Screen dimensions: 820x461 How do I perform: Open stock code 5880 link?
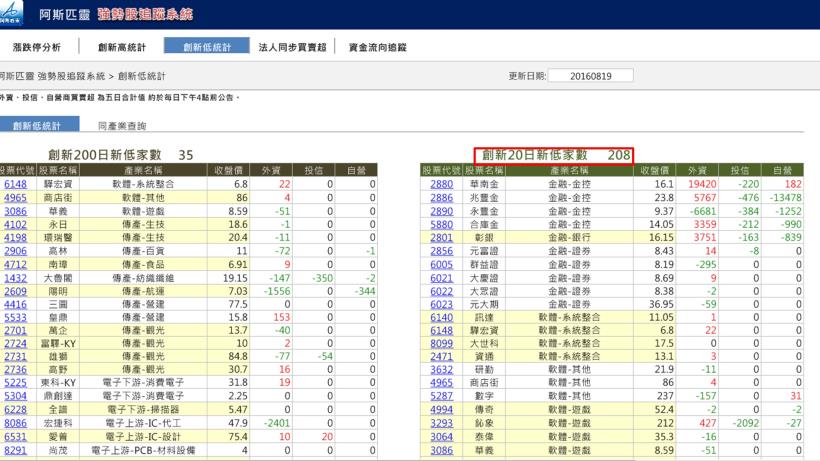[x=441, y=224]
